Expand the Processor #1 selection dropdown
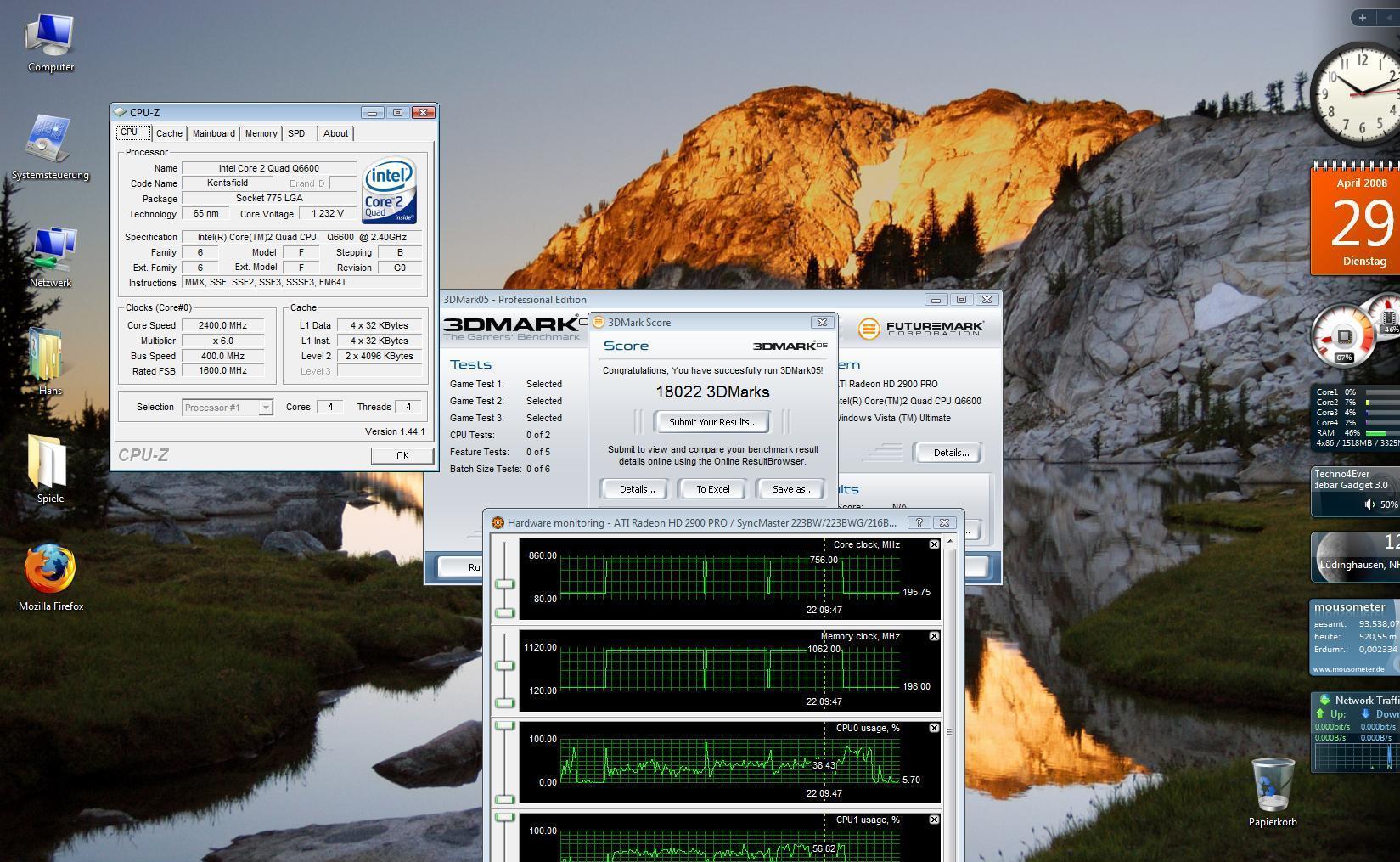The height and width of the screenshot is (862, 1400). tap(266, 408)
